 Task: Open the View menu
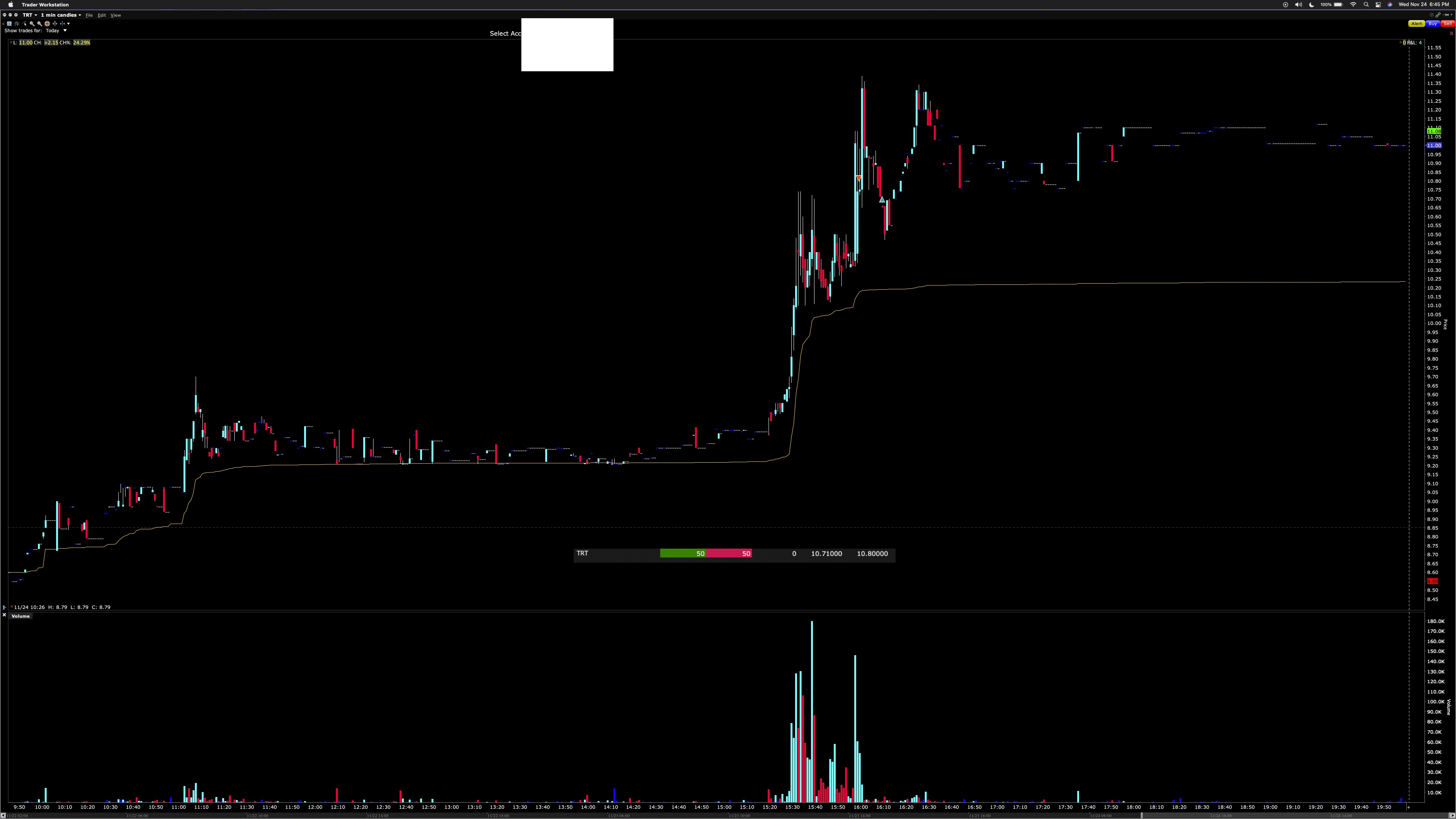pos(115,15)
